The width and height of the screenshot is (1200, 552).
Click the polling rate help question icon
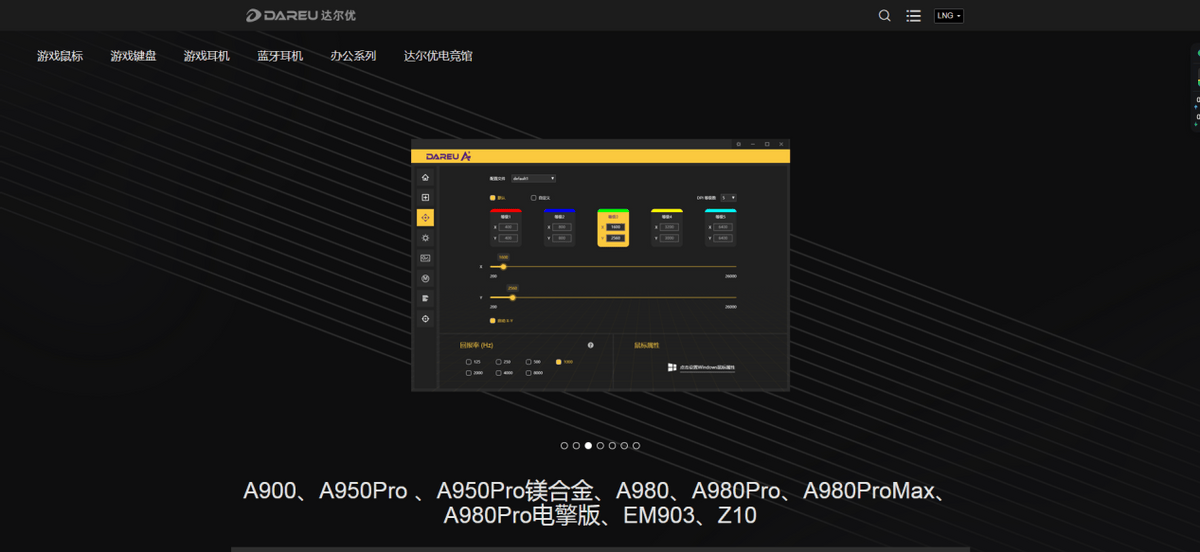click(591, 345)
